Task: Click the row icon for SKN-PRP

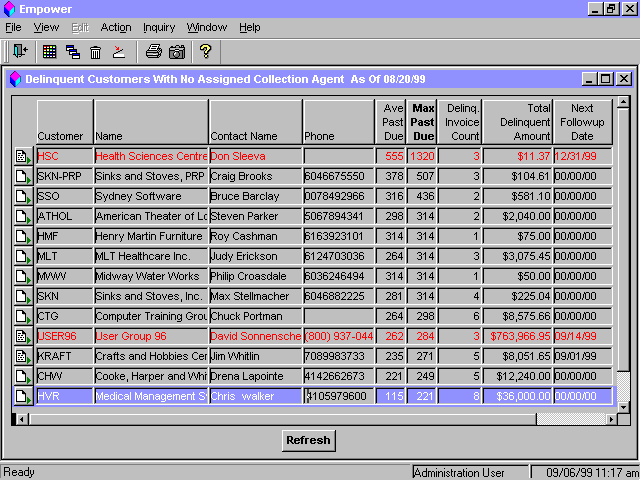Action: 23,176
